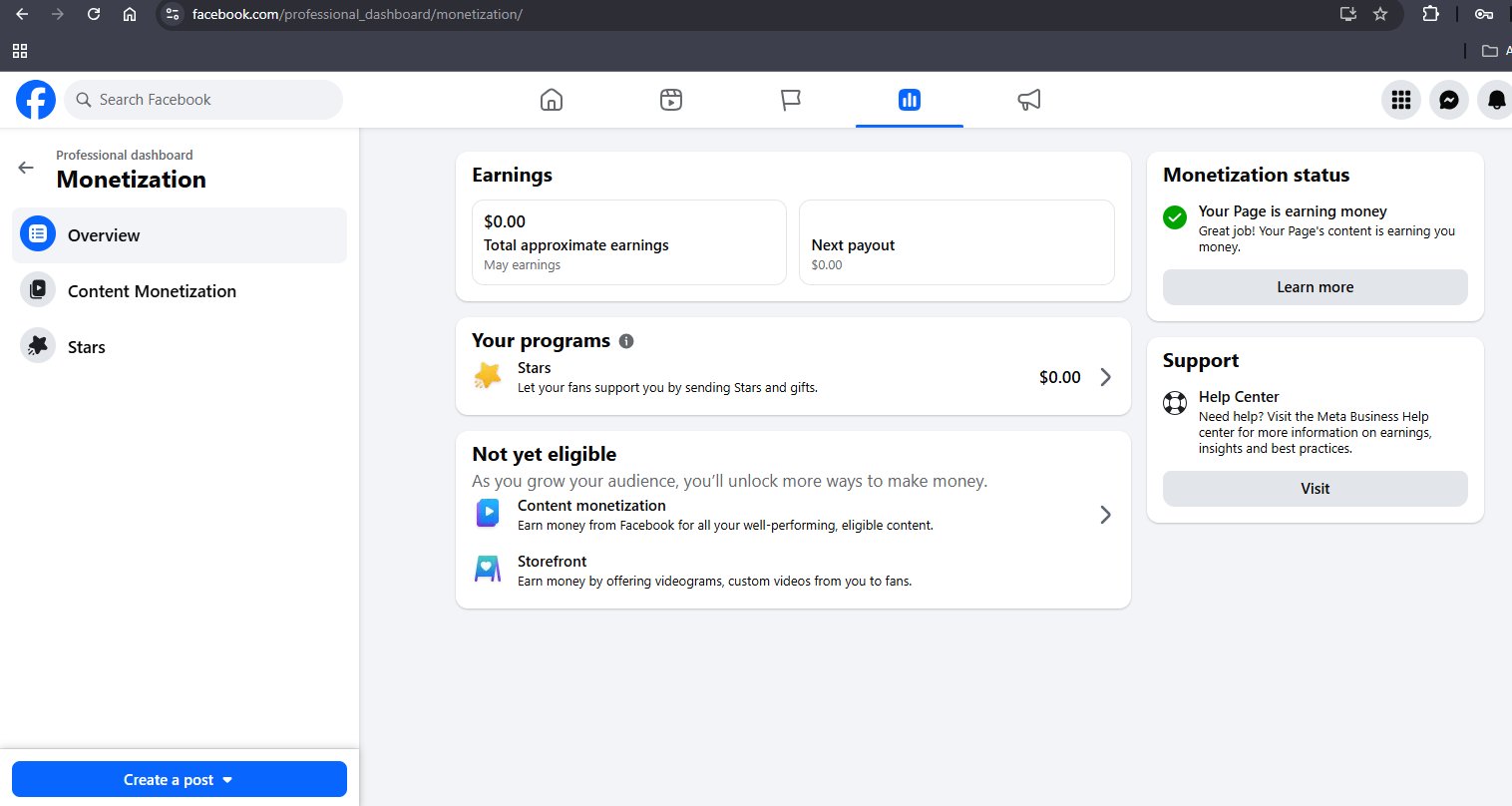Image resolution: width=1512 pixels, height=806 pixels.
Task: View site information icon in address bar
Action: coord(173,14)
